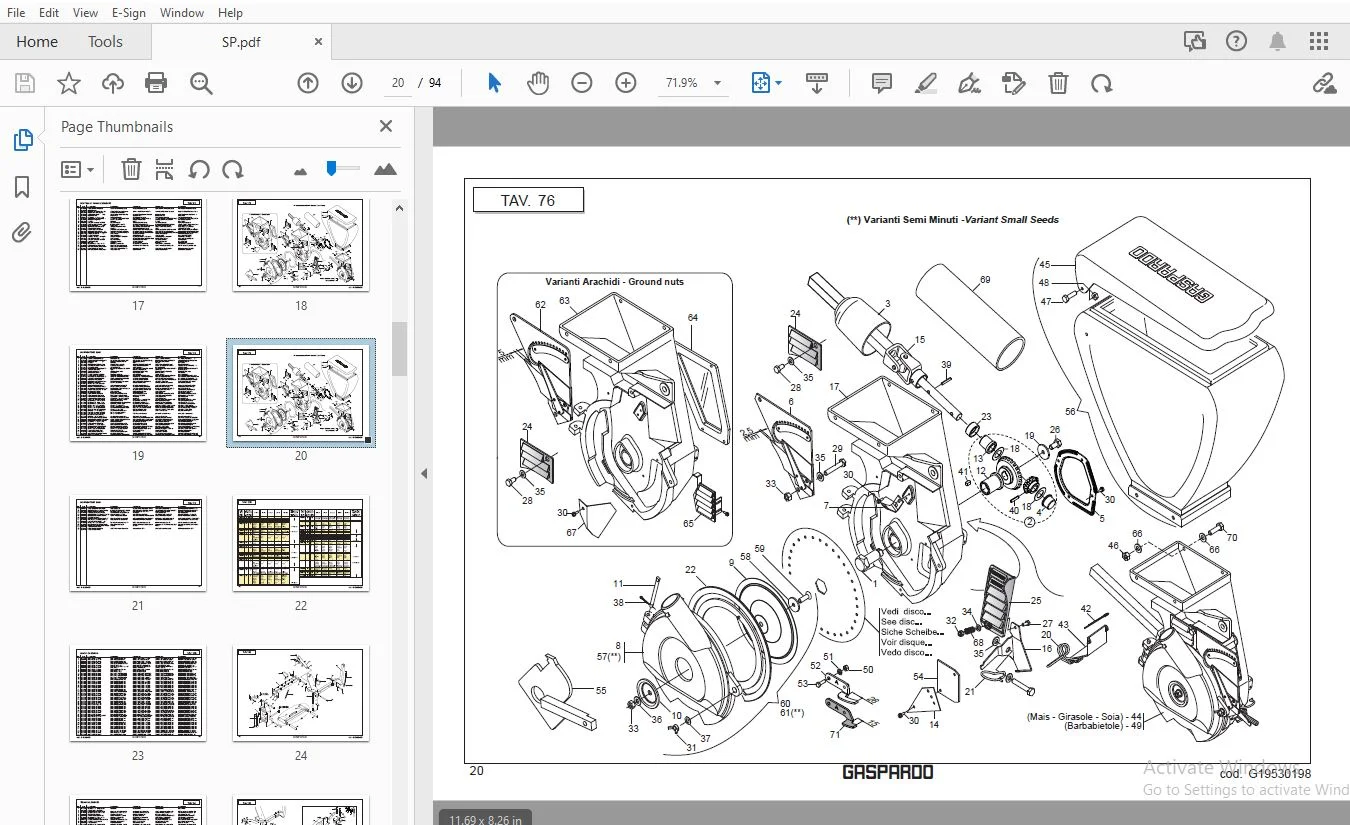Print the document
Image resolution: width=1350 pixels, height=825 pixels.
(157, 83)
